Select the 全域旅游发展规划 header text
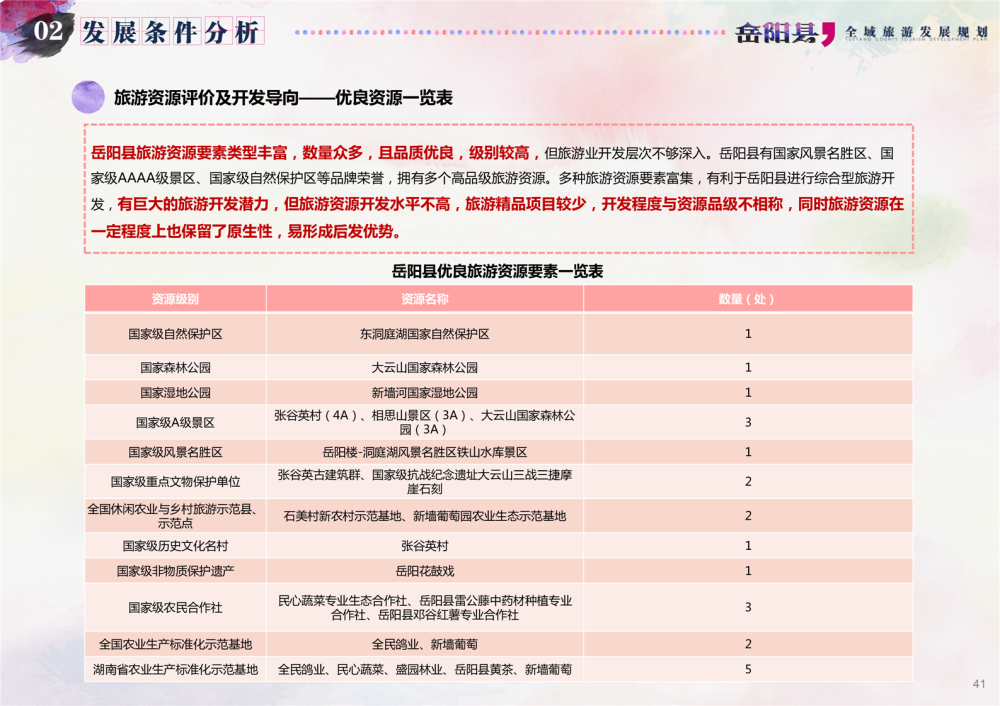The image size is (1000, 706). (x=916, y=32)
